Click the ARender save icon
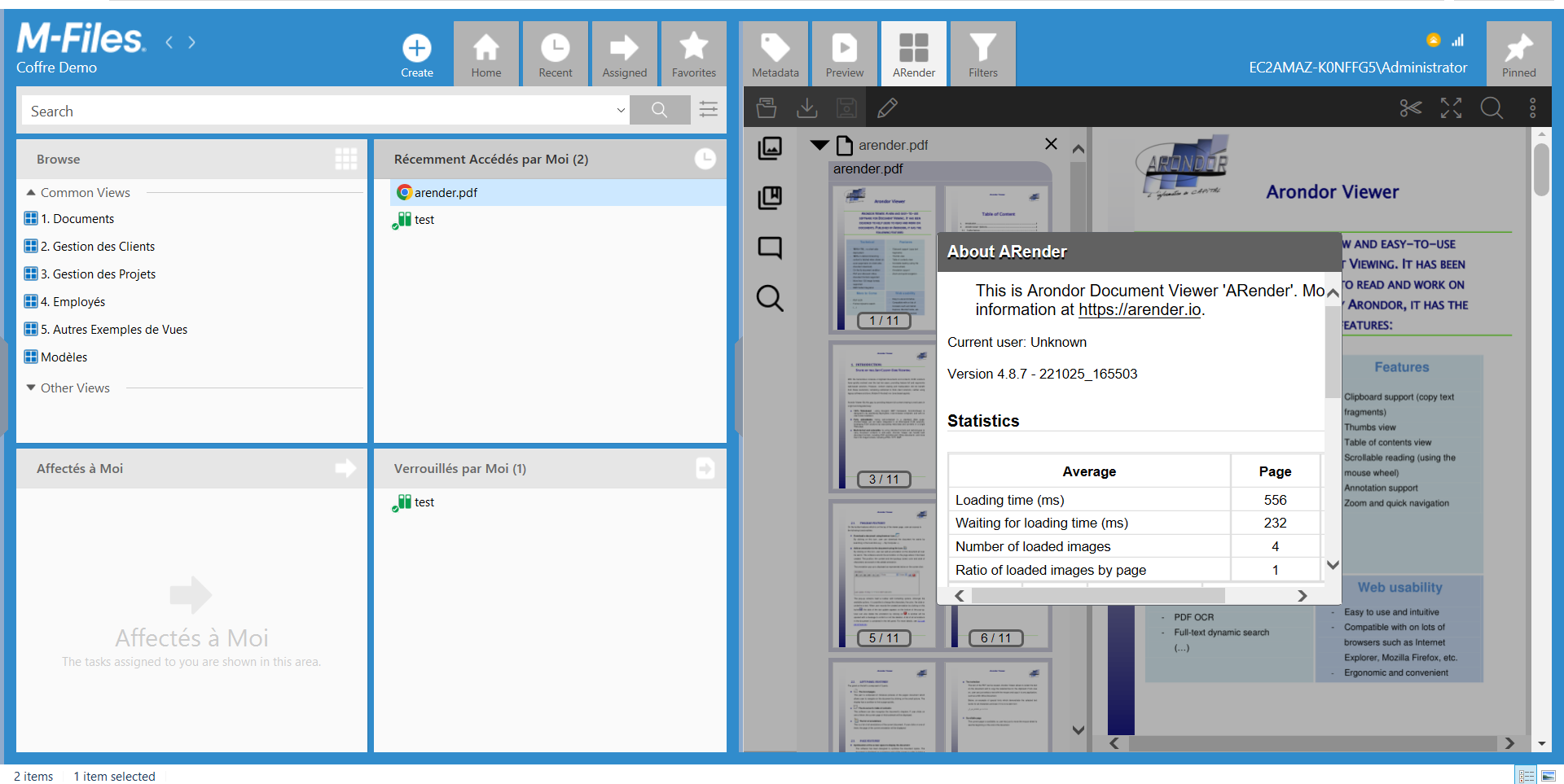The width and height of the screenshot is (1564, 784). click(x=847, y=107)
